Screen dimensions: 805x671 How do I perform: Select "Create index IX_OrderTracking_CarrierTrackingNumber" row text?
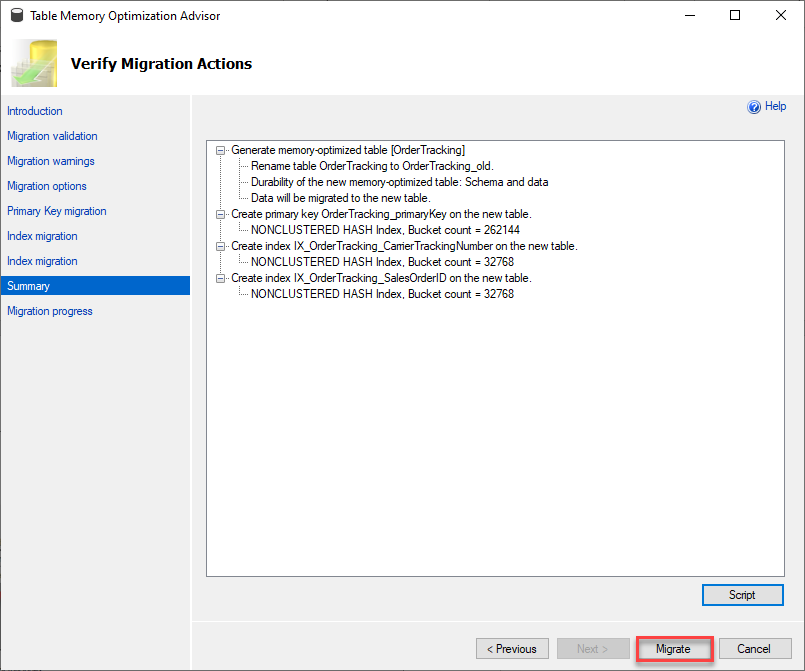pyautogui.click(x=405, y=246)
